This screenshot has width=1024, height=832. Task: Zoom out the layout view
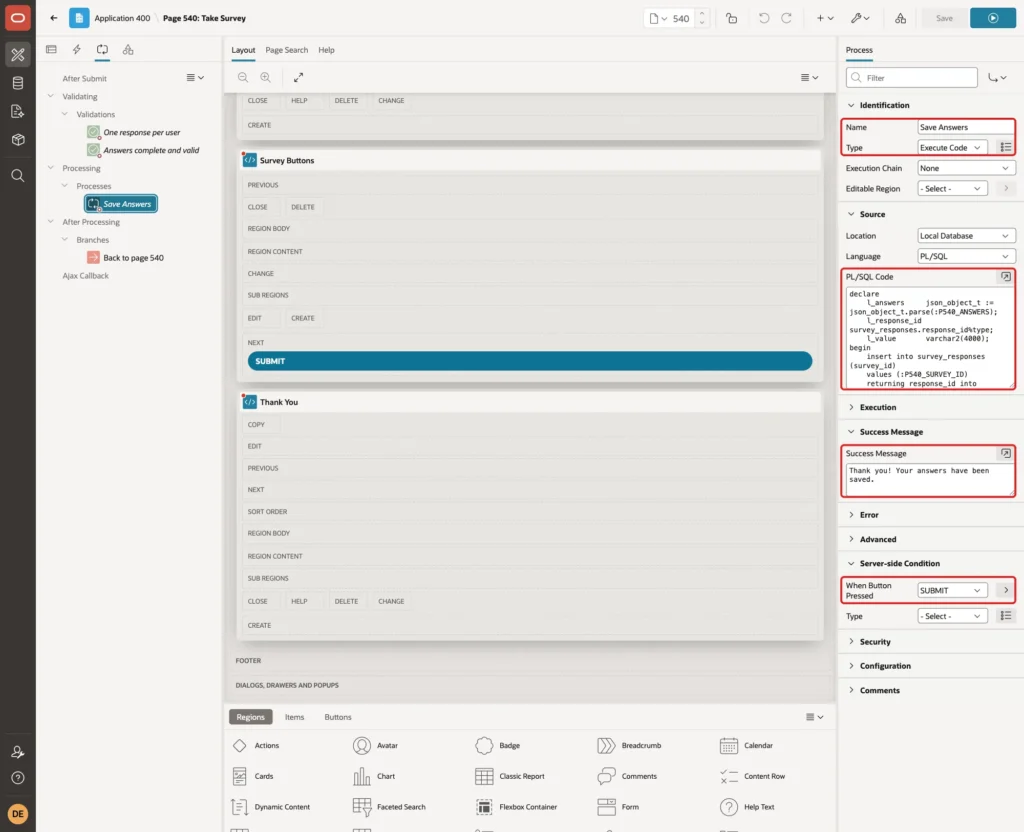click(x=243, y=77)
